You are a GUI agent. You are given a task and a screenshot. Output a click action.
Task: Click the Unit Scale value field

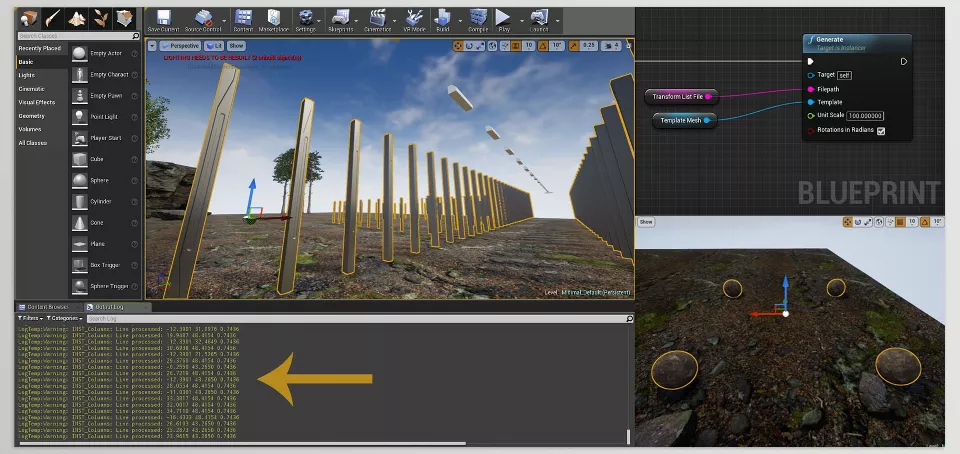[x=865, y=116]
